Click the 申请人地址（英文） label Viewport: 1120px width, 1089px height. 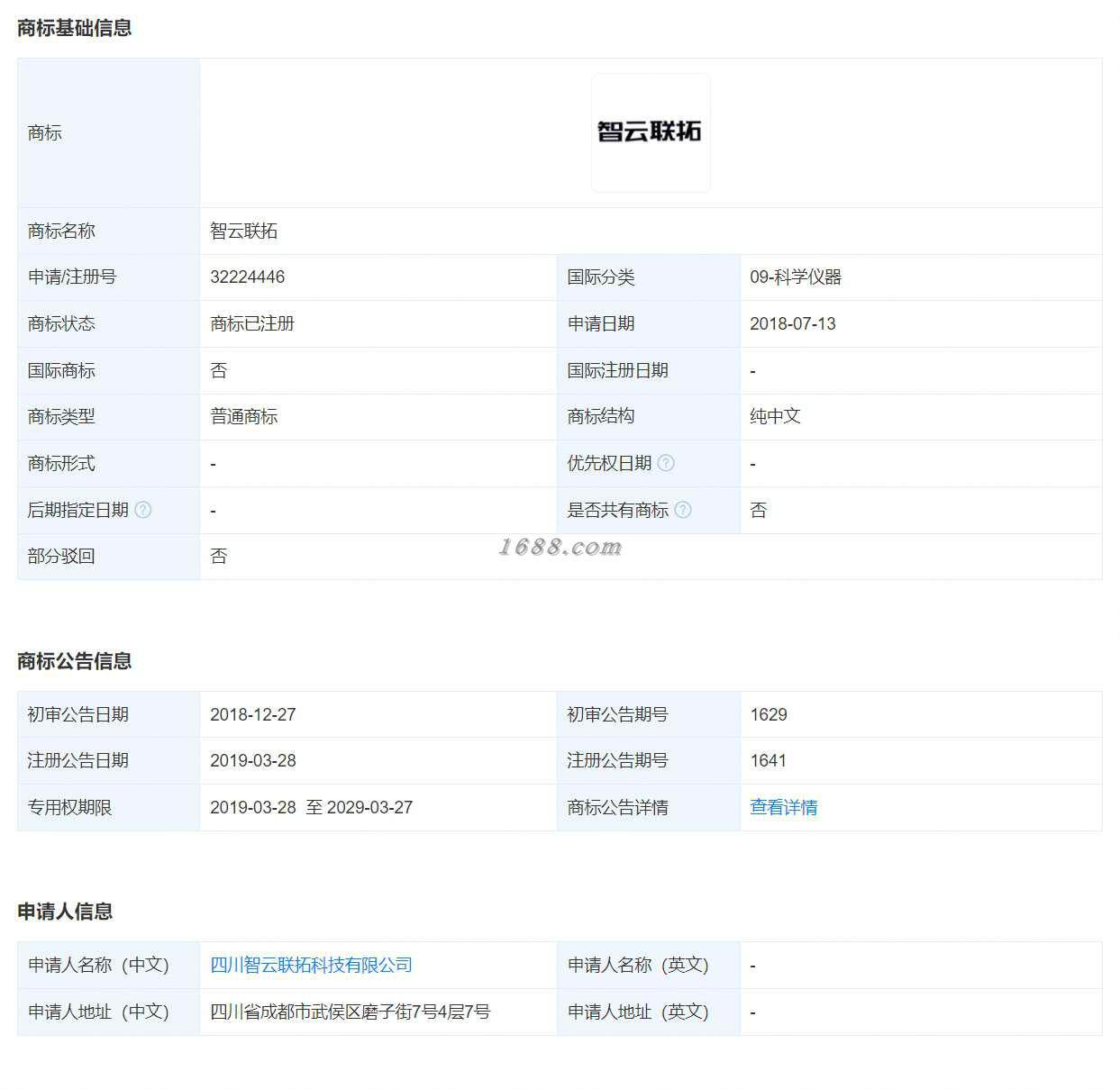coord(638,1012)
